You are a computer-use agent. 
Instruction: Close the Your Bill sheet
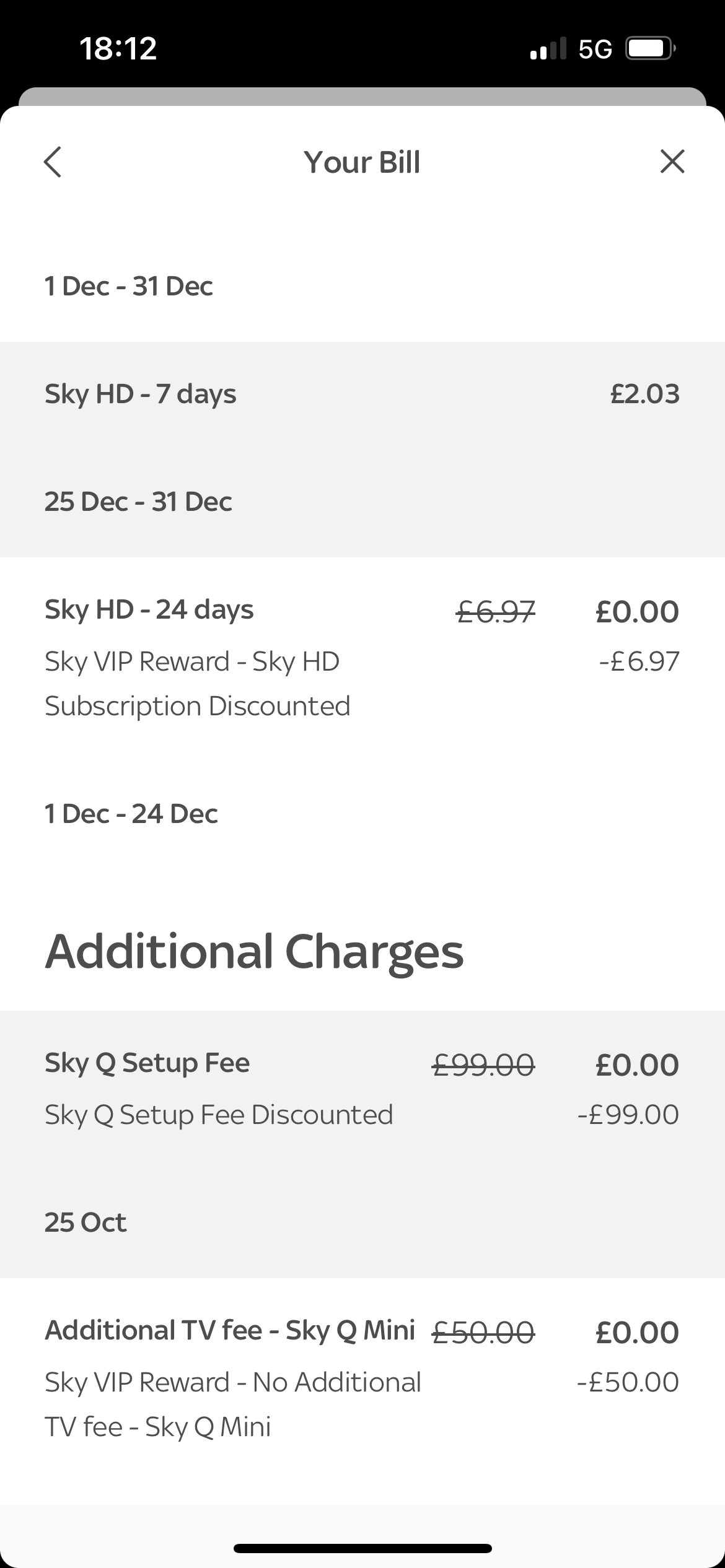[672, 162]
